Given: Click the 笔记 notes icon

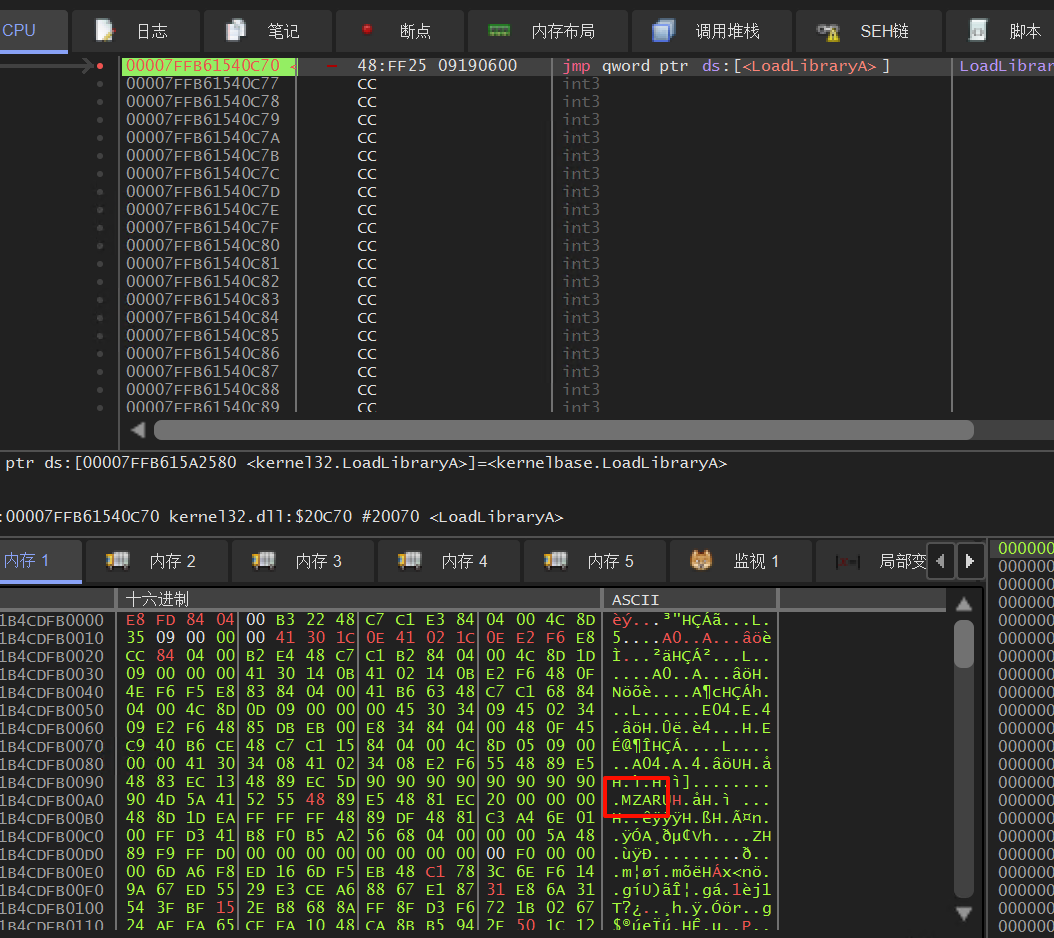Looking at the screenshot, I should coord(236,31).
